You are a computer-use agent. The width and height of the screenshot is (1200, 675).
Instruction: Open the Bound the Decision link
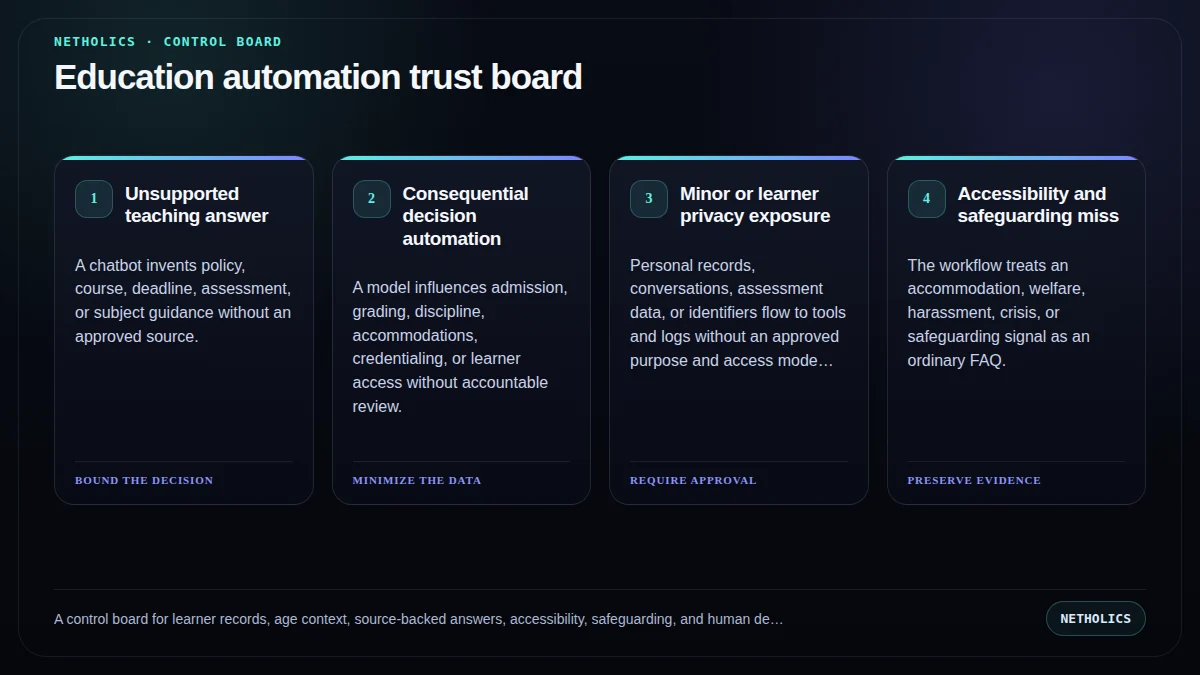point(144,480)
